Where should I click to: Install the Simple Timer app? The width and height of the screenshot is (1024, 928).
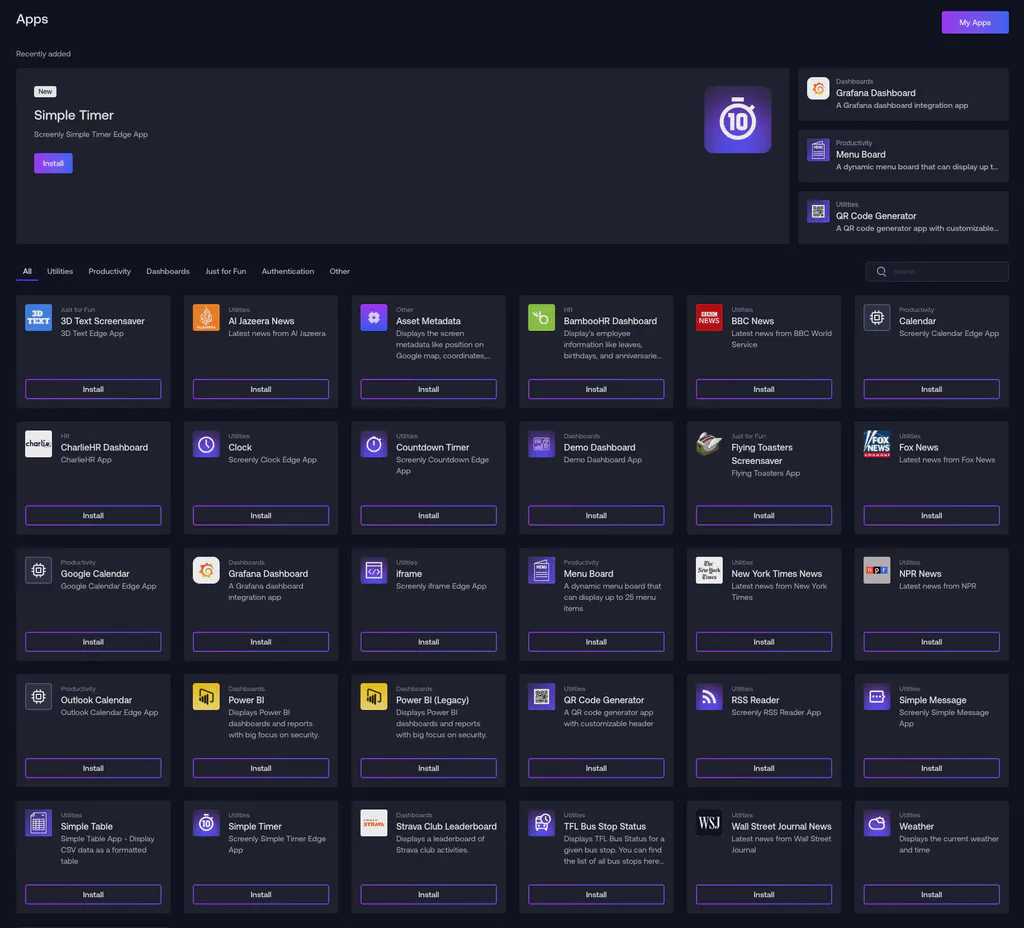52,162
